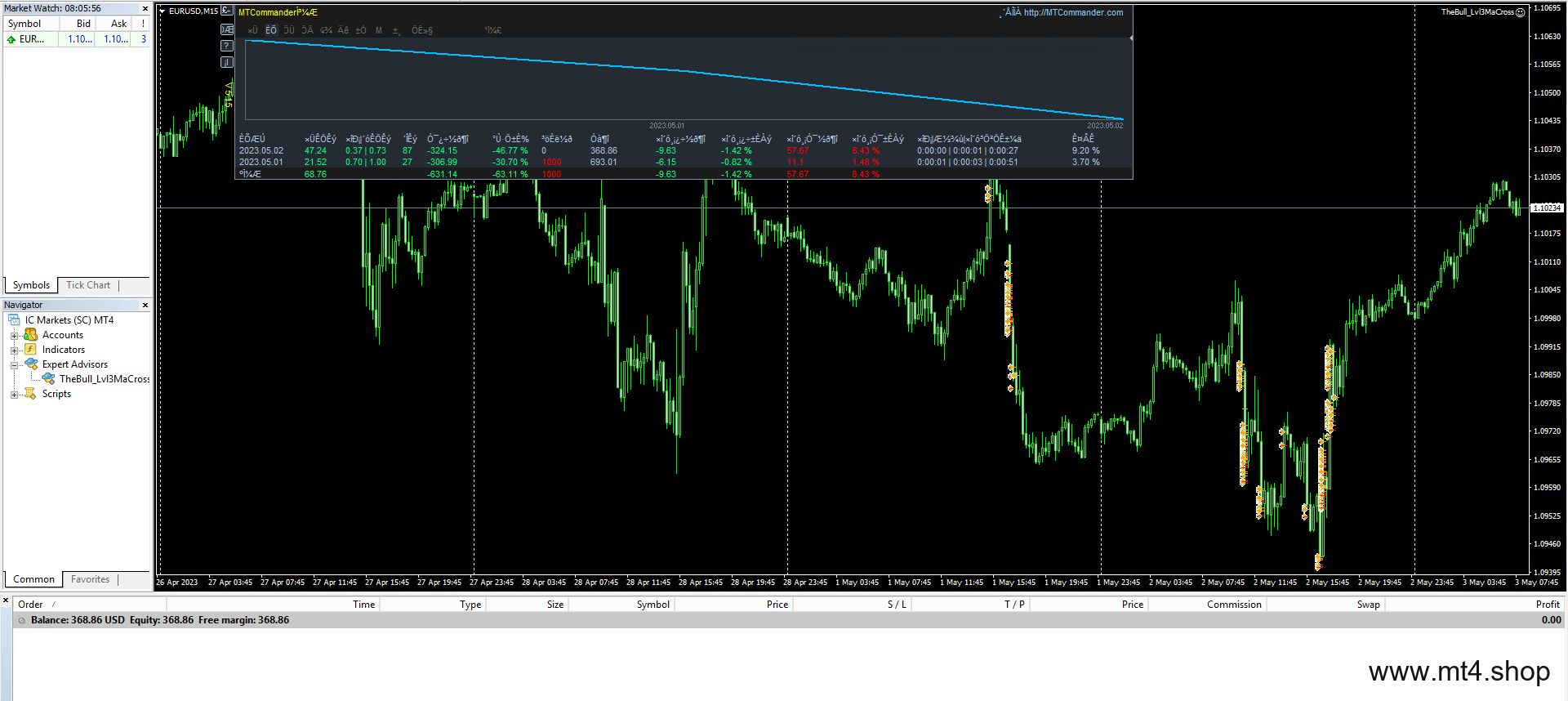Expand the Scripts tree node
The width and height of the screenshot is (1568, 701).
[x=14, y=394]
